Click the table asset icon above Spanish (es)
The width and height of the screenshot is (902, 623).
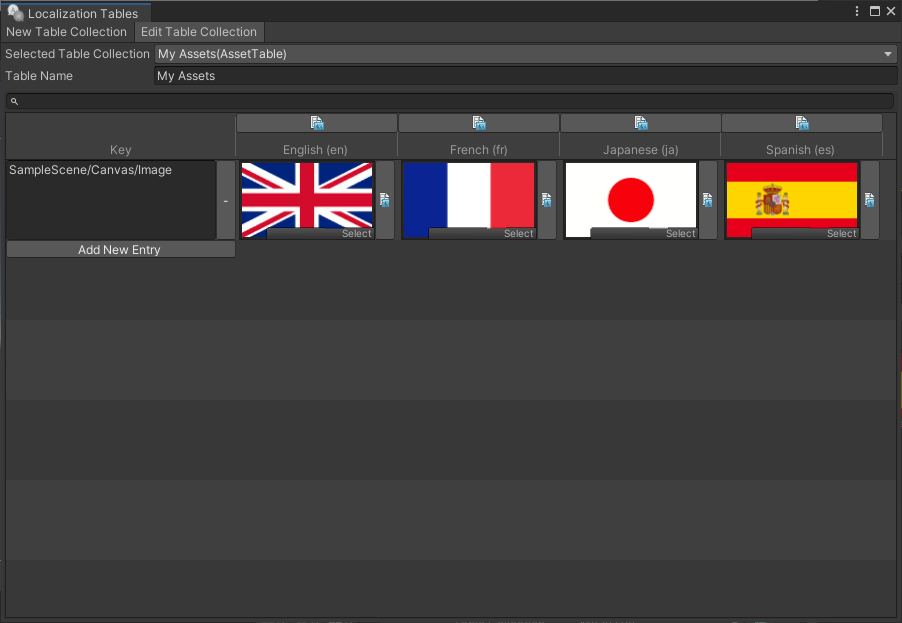pos(802,122)
